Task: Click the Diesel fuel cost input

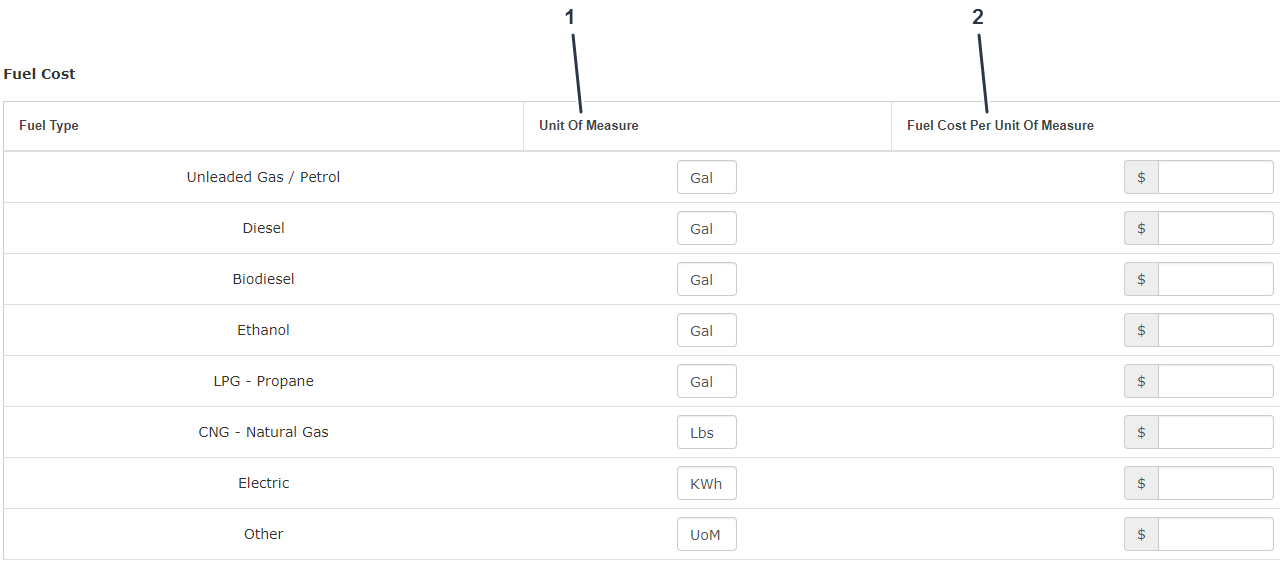Action: click(x=1215, y=228)
